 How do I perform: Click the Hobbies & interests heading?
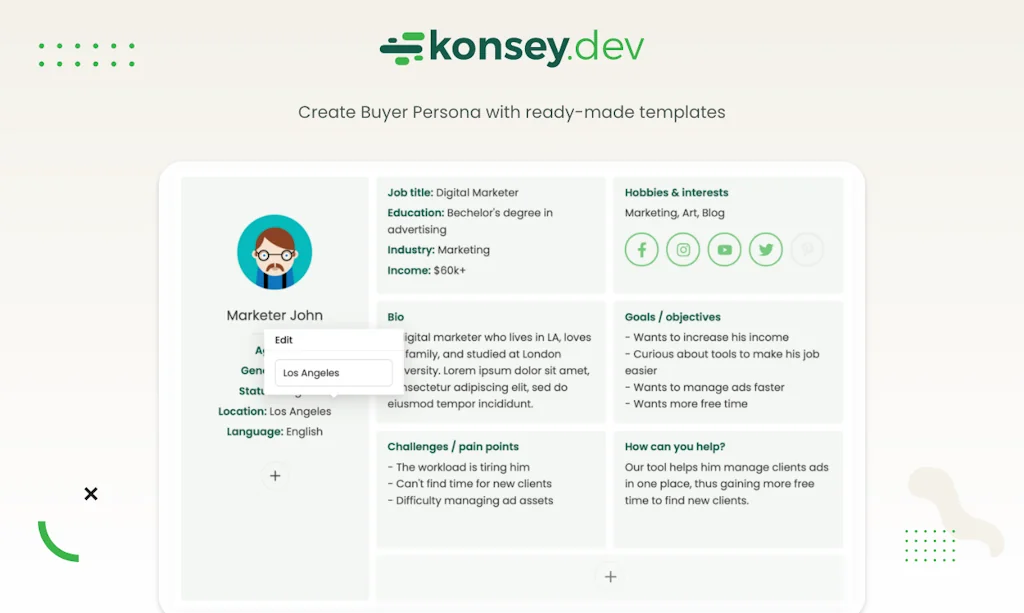coord(676,192)
